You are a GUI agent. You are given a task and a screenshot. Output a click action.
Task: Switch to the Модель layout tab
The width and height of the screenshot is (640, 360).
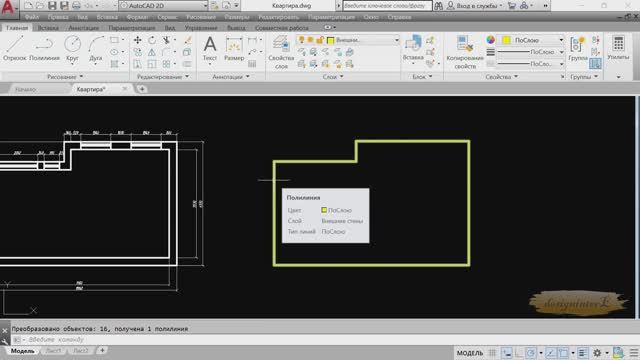(22, 351)
